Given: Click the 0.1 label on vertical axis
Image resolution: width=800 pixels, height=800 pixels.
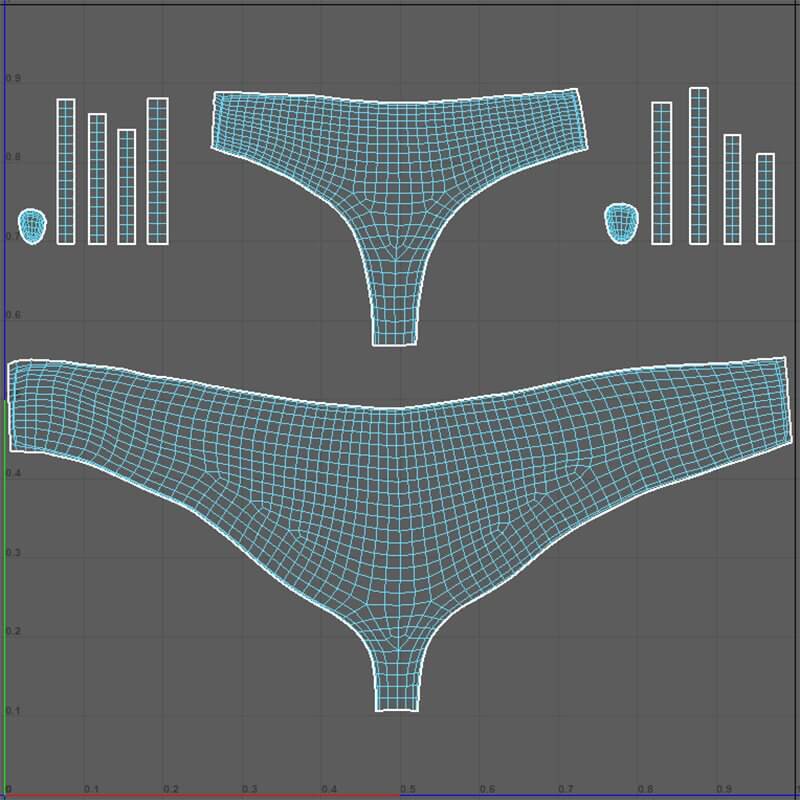Looking at the screenshot, I should tap(13, 711).
